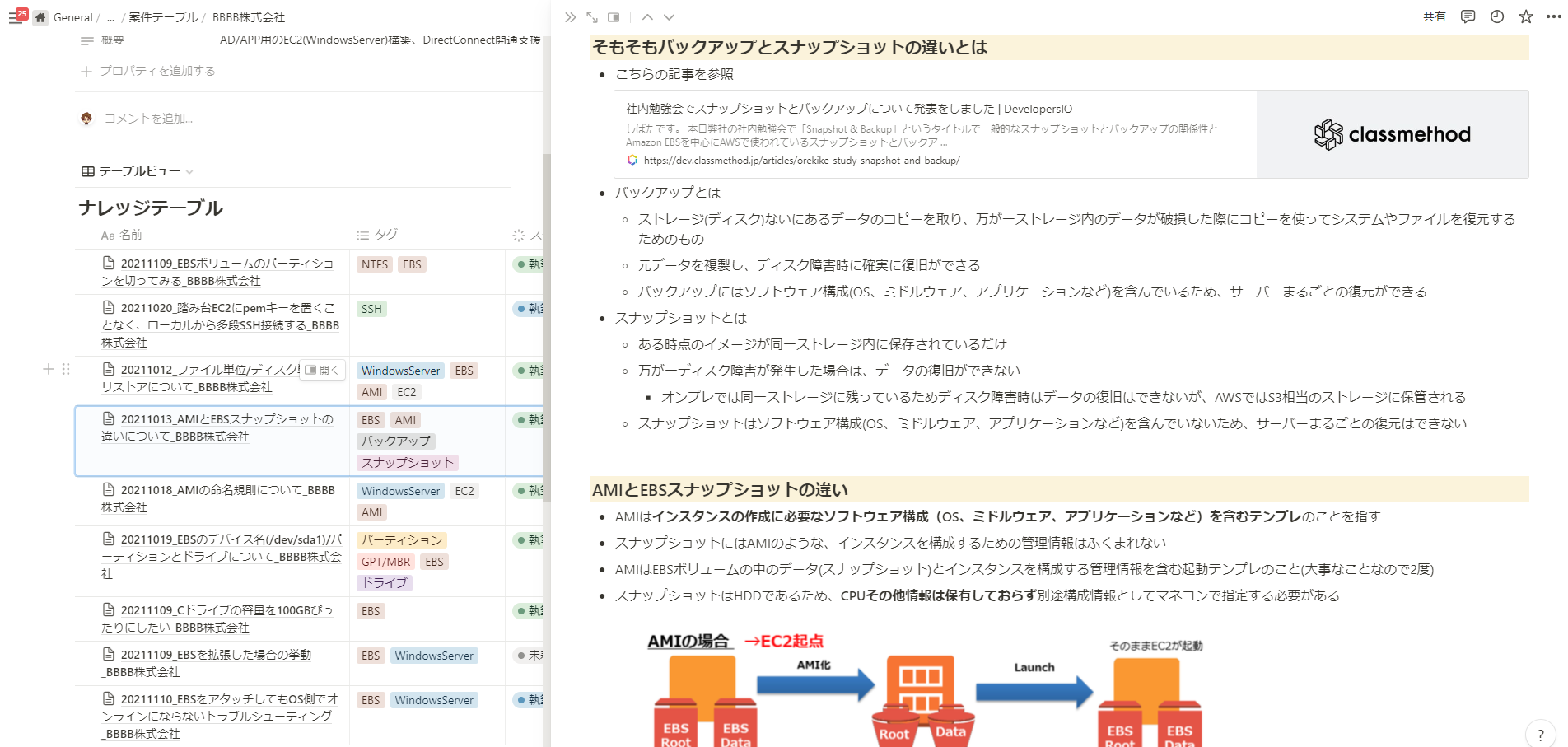The width and height of the screenshot is (1568, 747).
Task: Click the drag handle beside the 20211012 row
Action: pos(67,369)
